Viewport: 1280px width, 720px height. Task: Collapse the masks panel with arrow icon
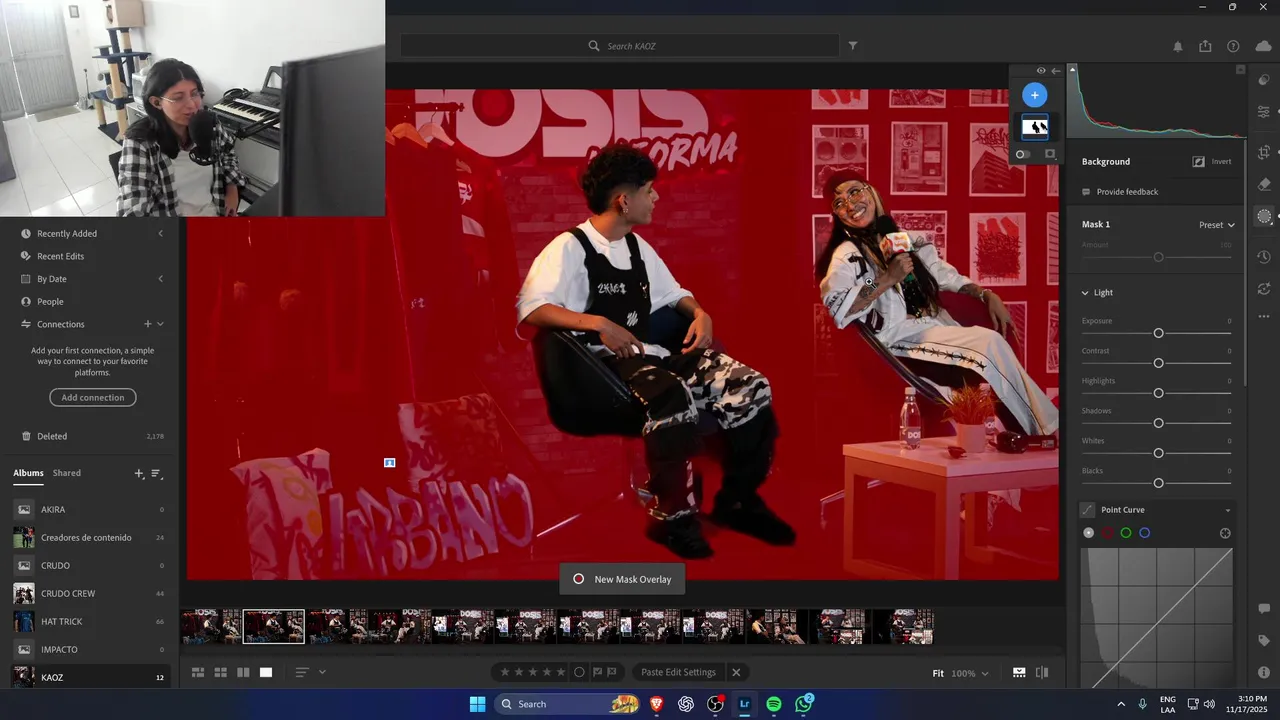click(1056, 71)
